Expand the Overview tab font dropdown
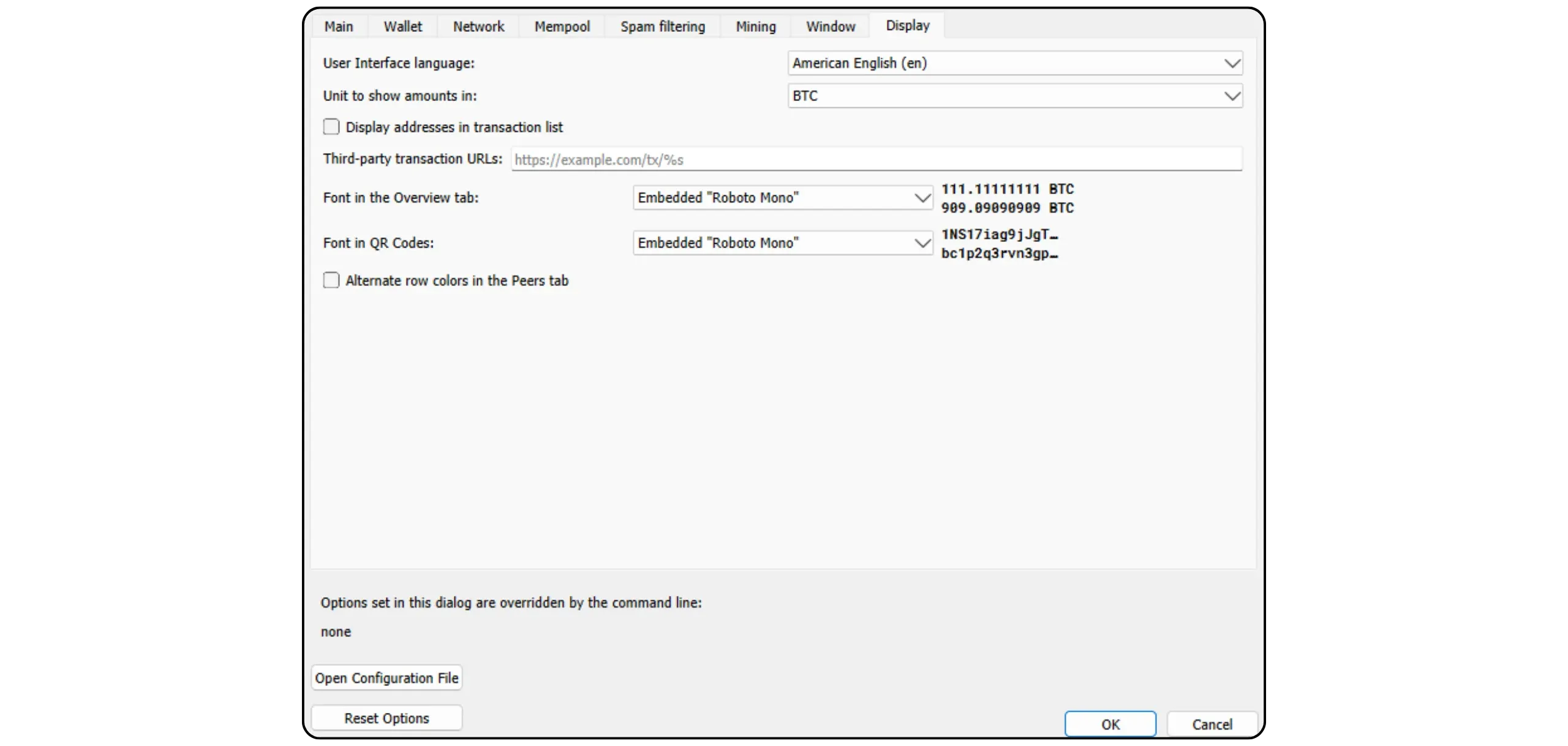This screenshot has width=1568, height=746. 782,198
